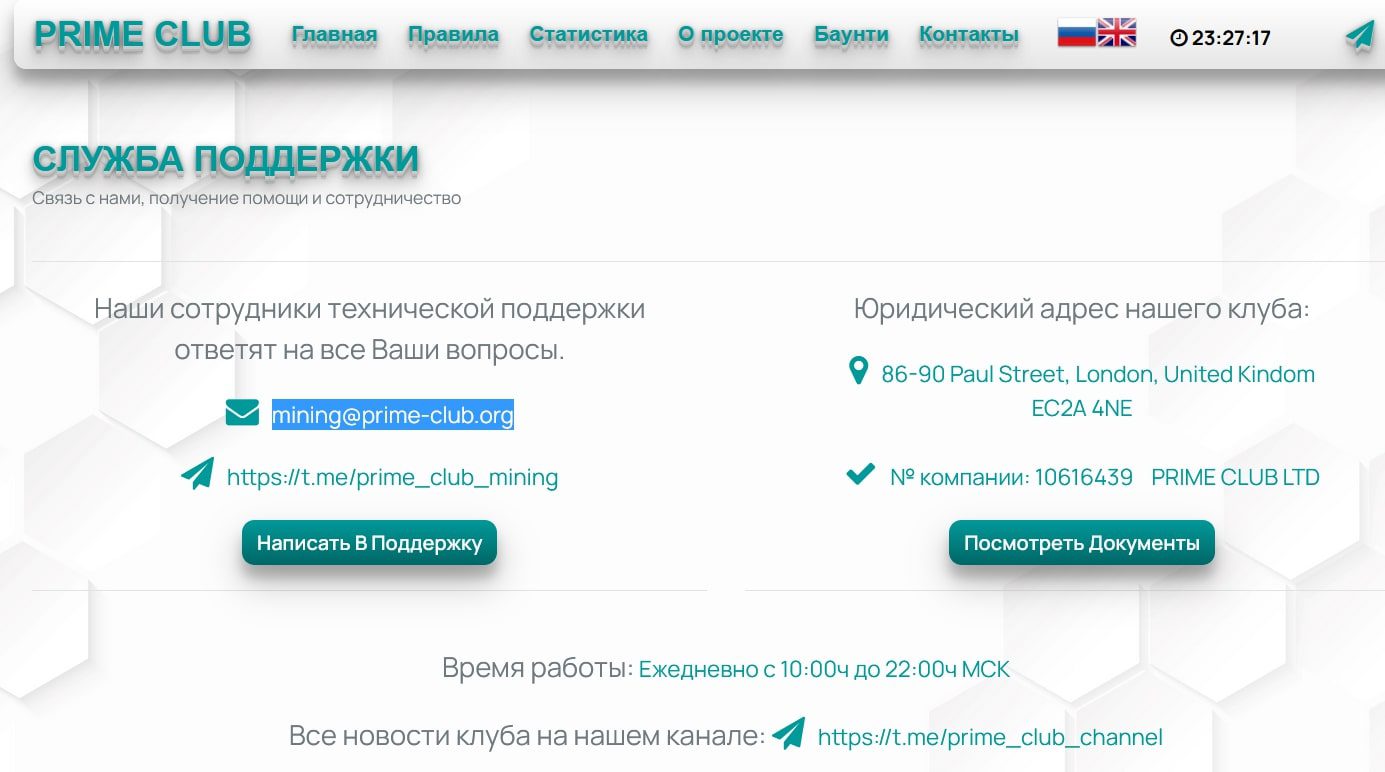The height and width of the screenshot is (772, 1385).
Task: Open the Telegram plane icon in header
Action: coord(1359,36)
